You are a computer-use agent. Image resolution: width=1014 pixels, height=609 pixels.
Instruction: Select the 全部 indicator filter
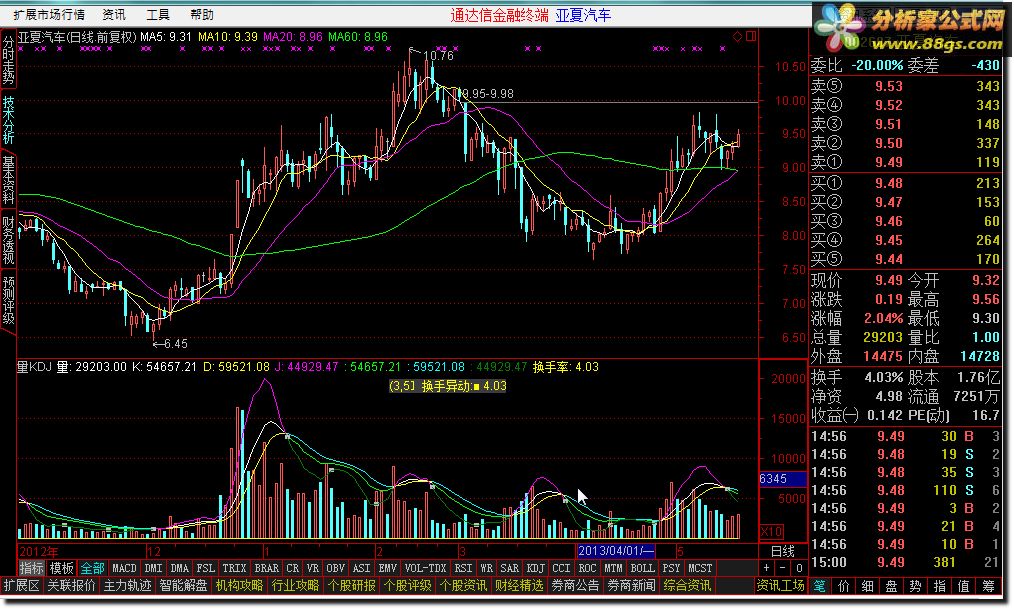pyautogui.click(x=92, y=568)
